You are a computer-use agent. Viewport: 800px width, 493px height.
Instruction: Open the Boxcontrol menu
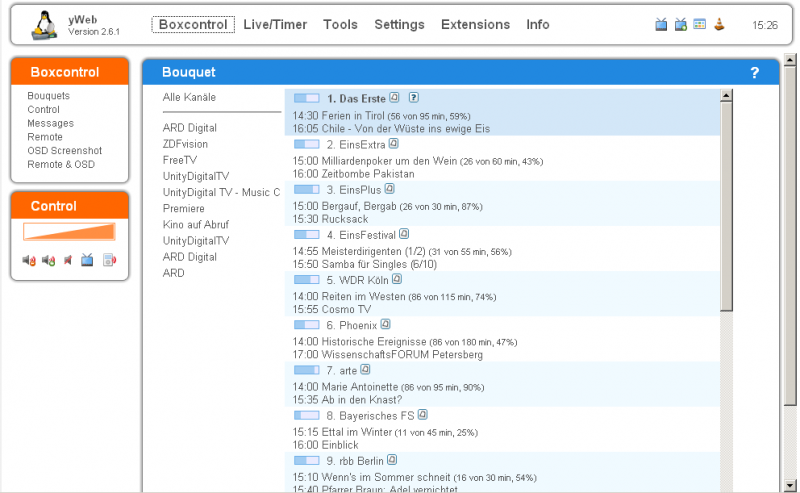193,24
